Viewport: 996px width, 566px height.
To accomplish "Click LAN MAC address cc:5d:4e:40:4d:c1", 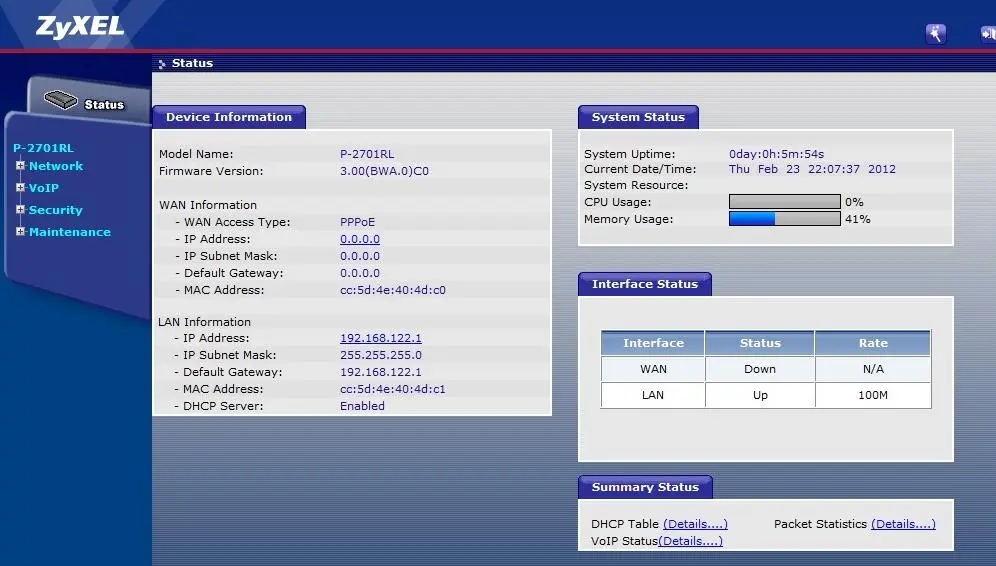I will (x=393, y=389).
